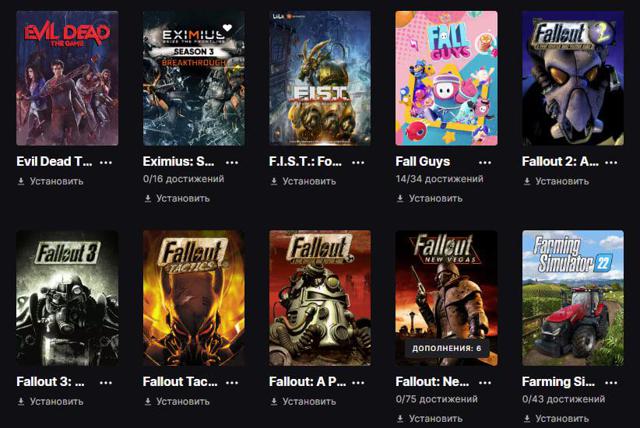Open the F.I.S.T.: Fo... title link
This screenshot has width=640, height=428.
tap(305, 162)
